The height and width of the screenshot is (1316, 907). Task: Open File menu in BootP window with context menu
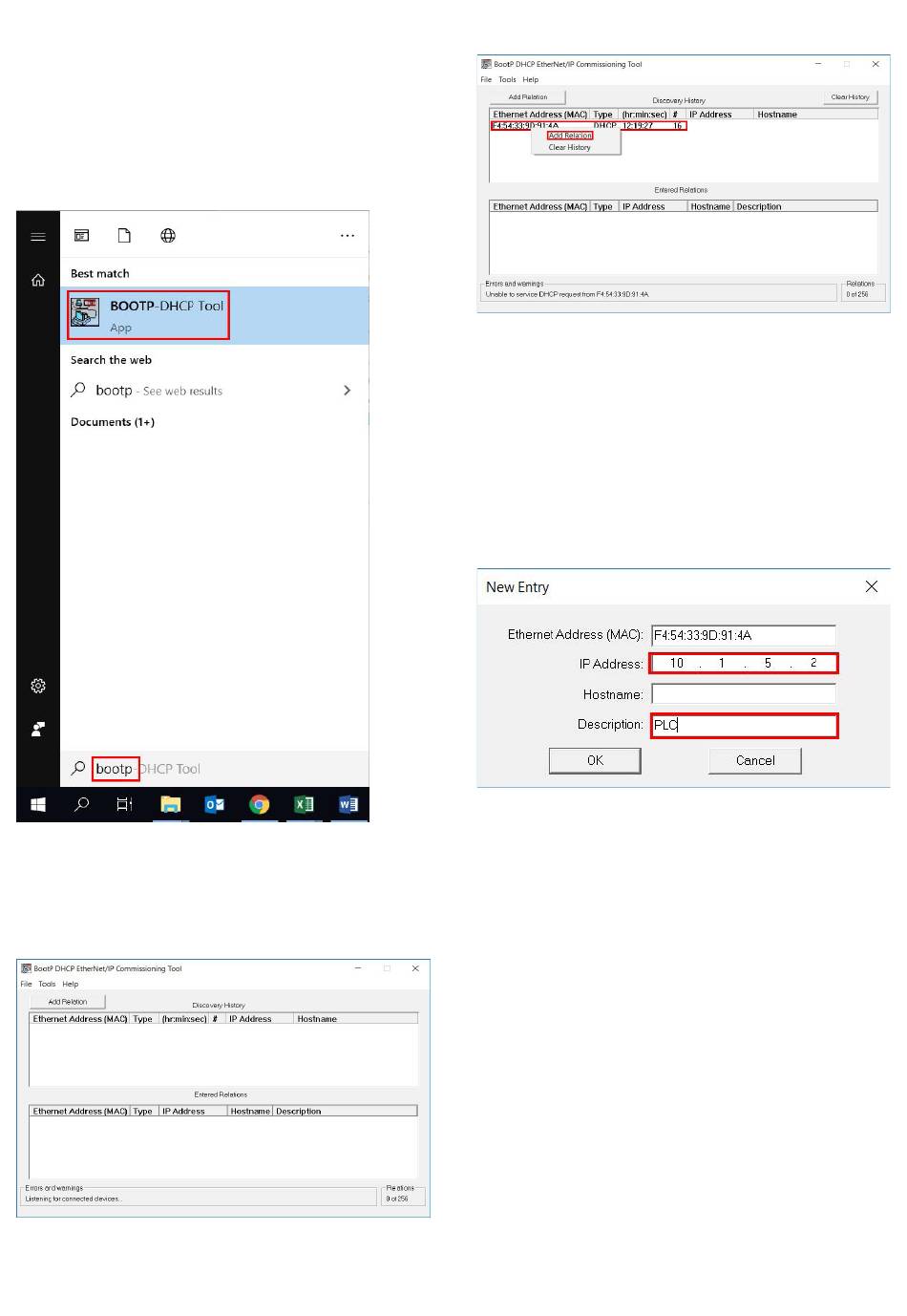point(486,80)
